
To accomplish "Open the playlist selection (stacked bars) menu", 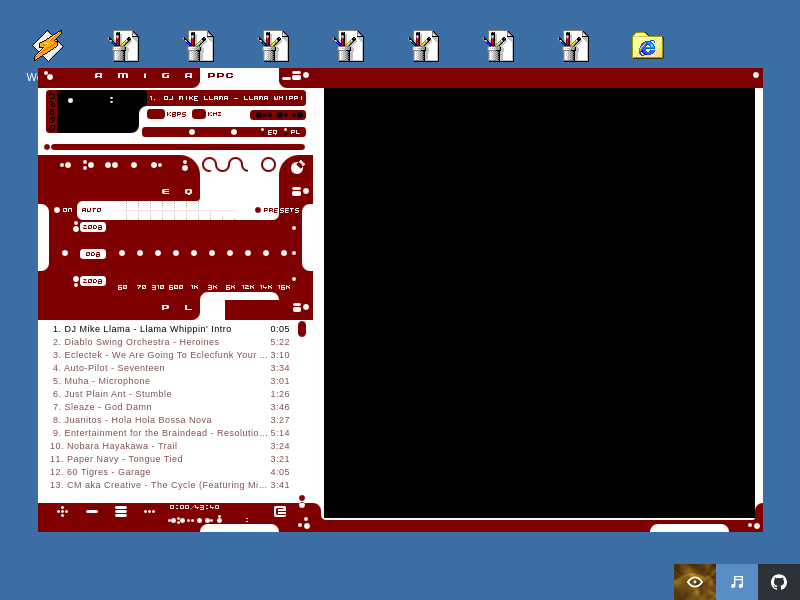I will point(121,511).
